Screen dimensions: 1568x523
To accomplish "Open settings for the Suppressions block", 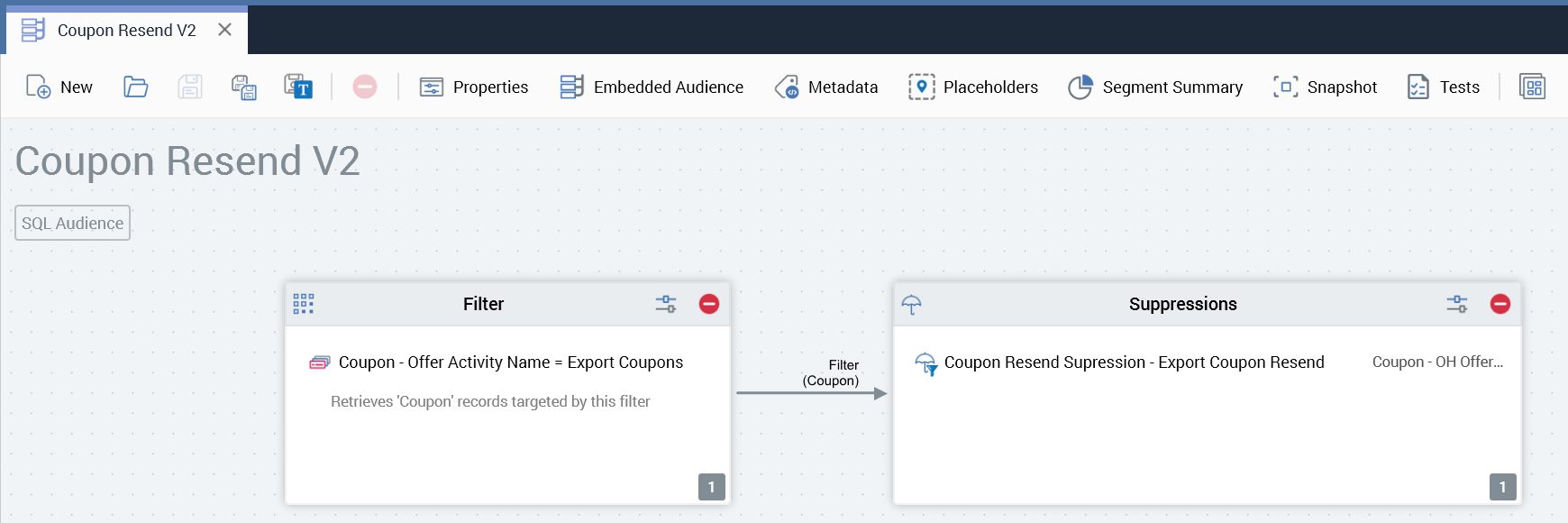I will (1457, 304).
